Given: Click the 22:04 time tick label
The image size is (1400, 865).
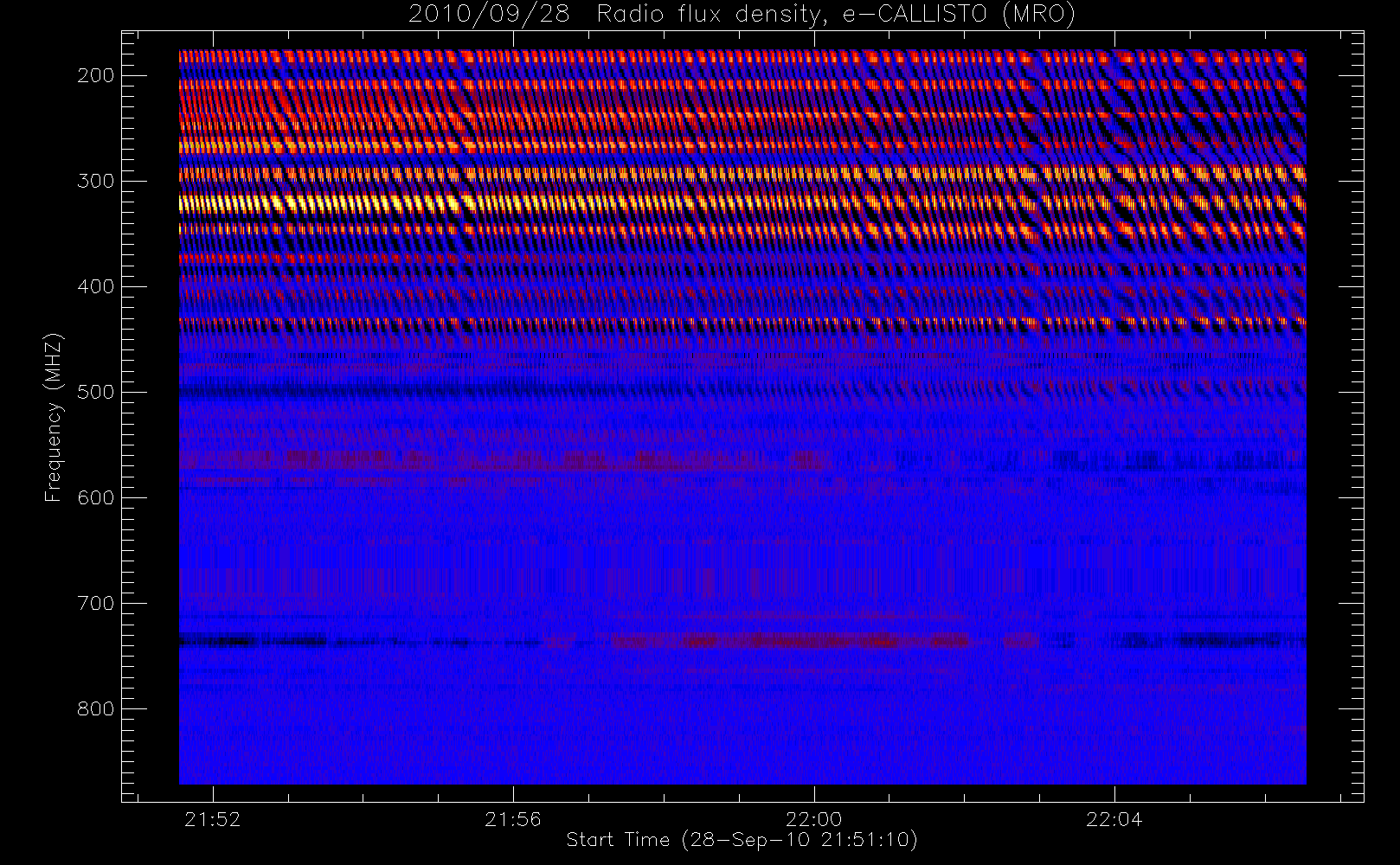Looking at the screenshot, I should coord(1114,819).
